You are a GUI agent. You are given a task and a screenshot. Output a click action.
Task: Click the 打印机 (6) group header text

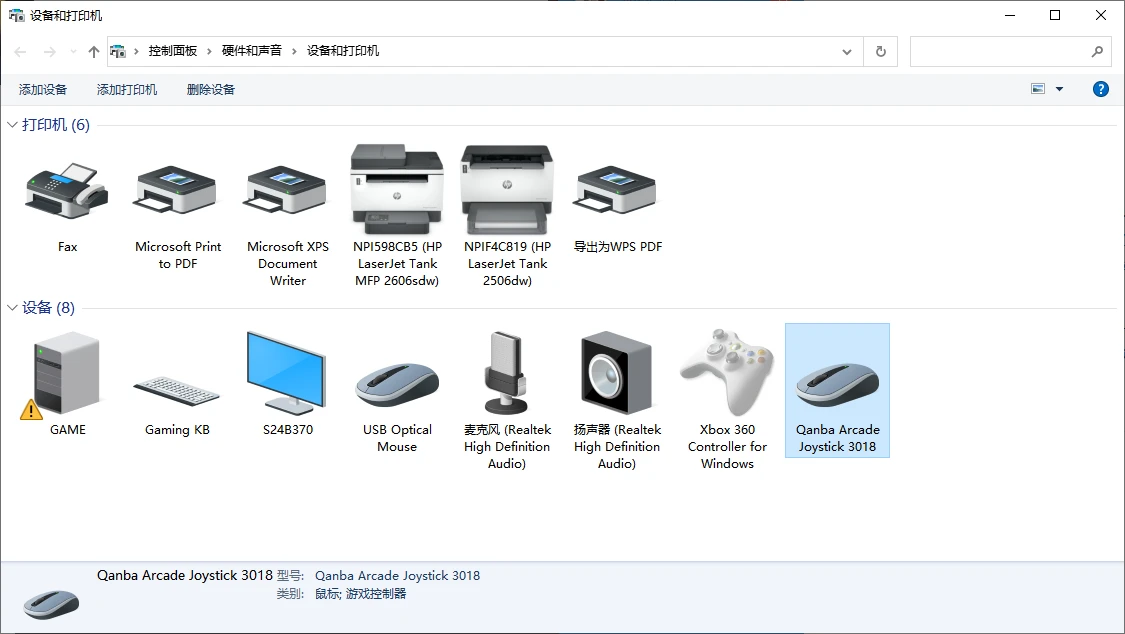coord(56,125)
